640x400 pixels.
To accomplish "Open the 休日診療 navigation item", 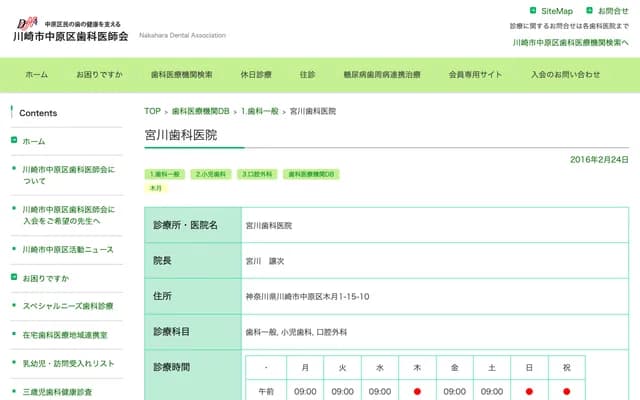I will (x=255, y=75).
